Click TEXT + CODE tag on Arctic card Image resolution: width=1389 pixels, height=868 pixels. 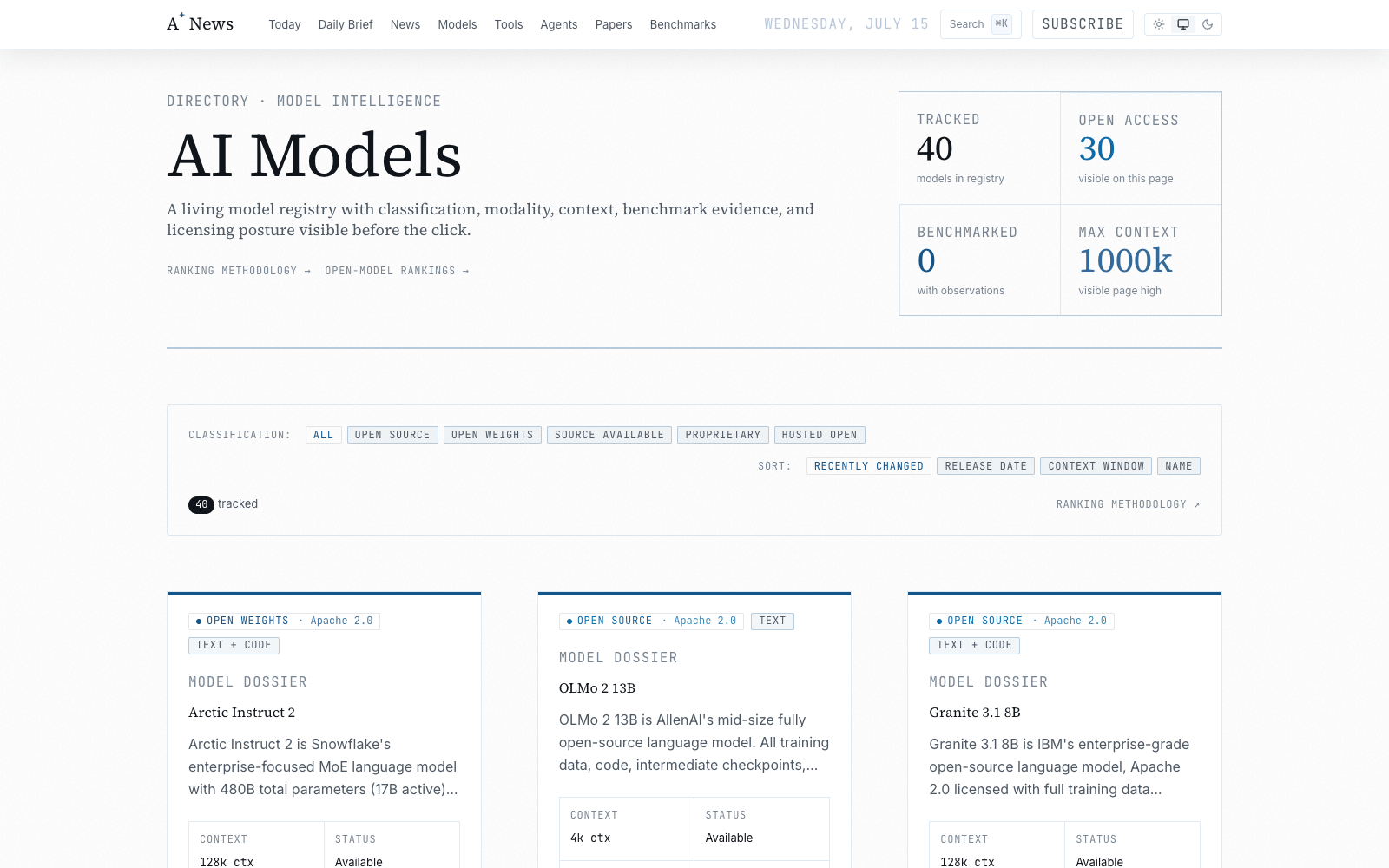point(234,645)
